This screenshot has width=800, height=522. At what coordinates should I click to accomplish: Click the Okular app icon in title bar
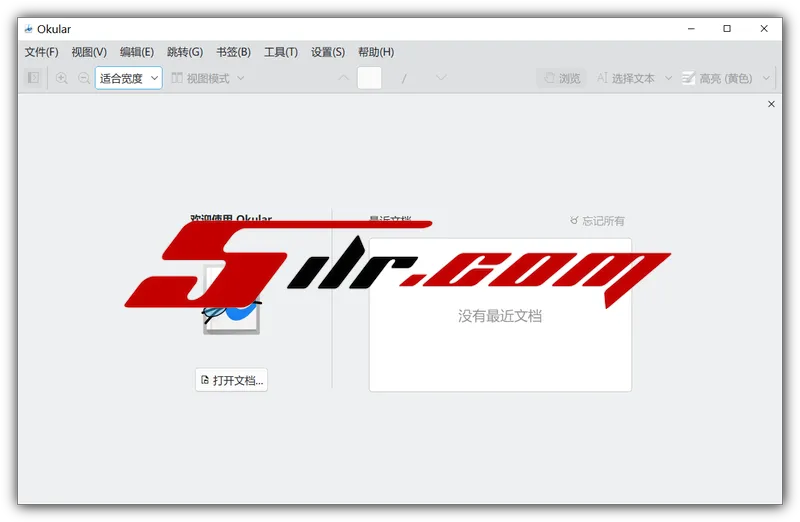pyautogui.click(x=29, y=29)
